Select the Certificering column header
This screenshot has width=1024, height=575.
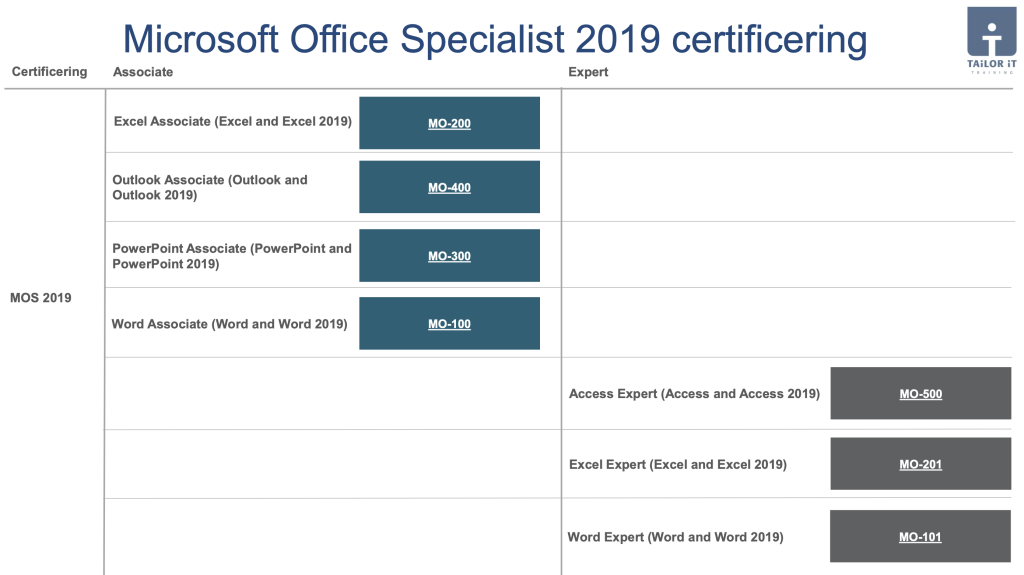coord(49,72)
